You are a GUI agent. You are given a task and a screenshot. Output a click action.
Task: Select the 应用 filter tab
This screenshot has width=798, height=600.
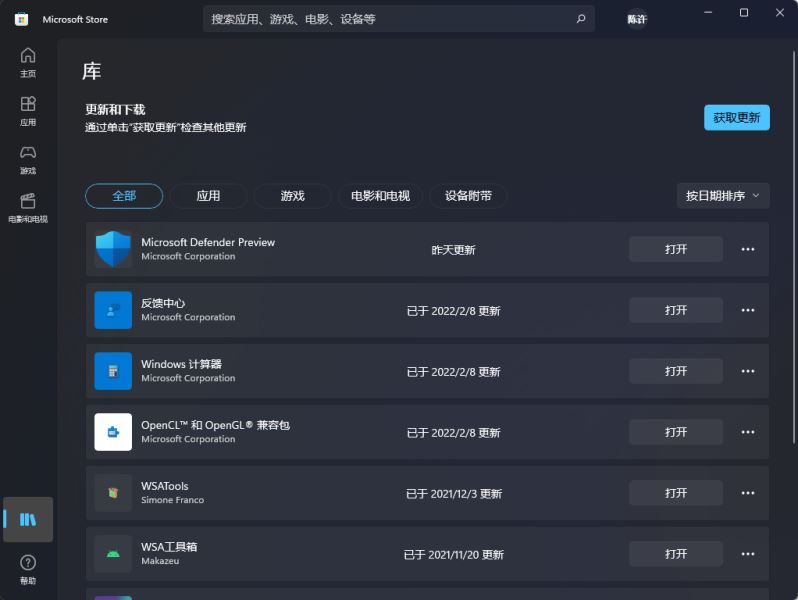(209, 196)
